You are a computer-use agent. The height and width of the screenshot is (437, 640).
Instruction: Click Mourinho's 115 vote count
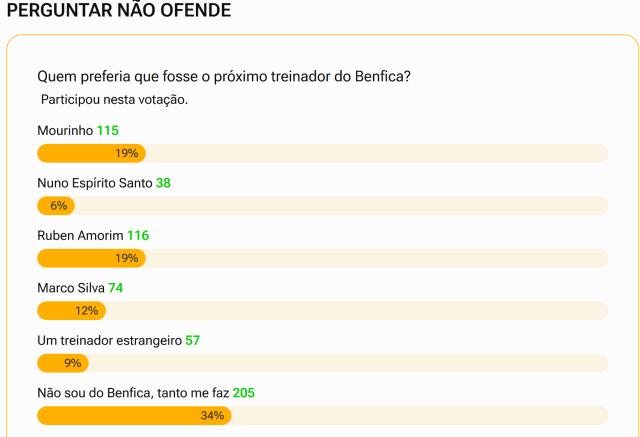(x=109, y=130)
